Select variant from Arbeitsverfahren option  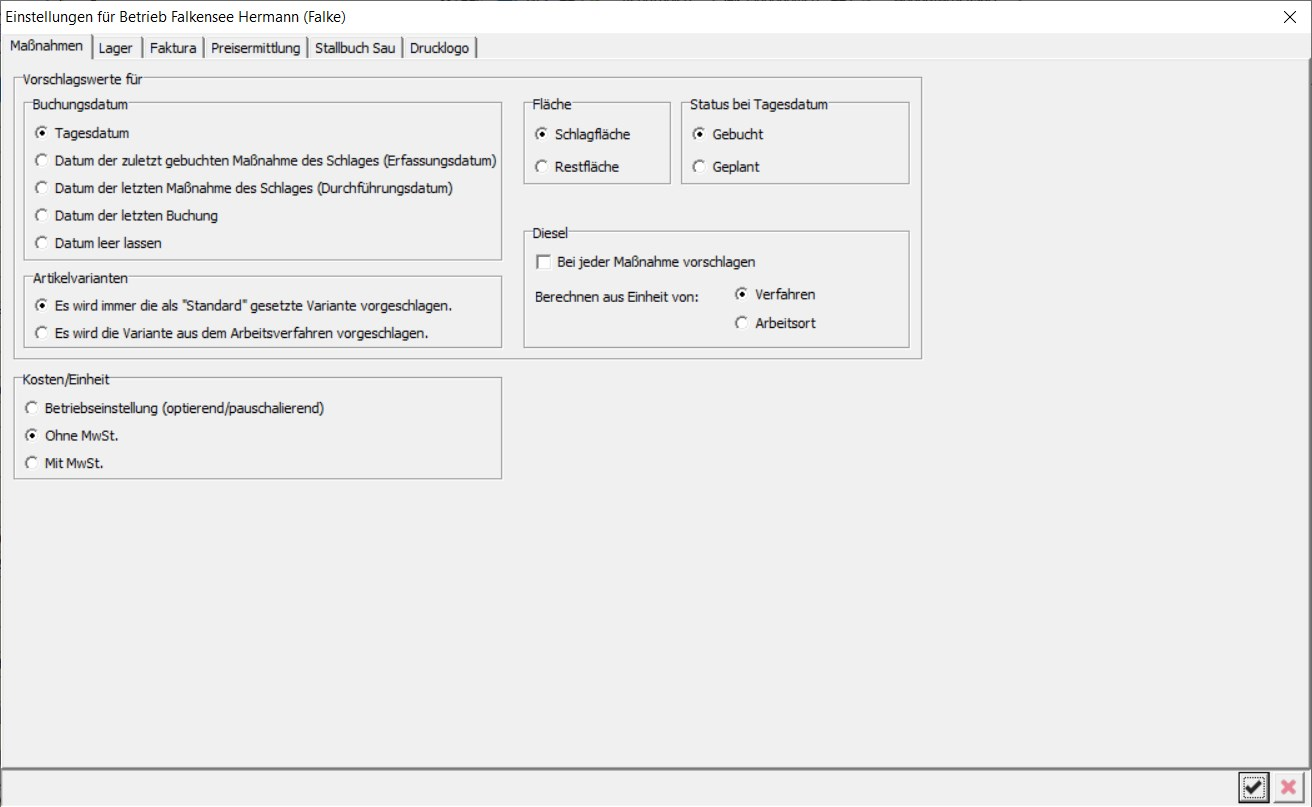(41, 333)
